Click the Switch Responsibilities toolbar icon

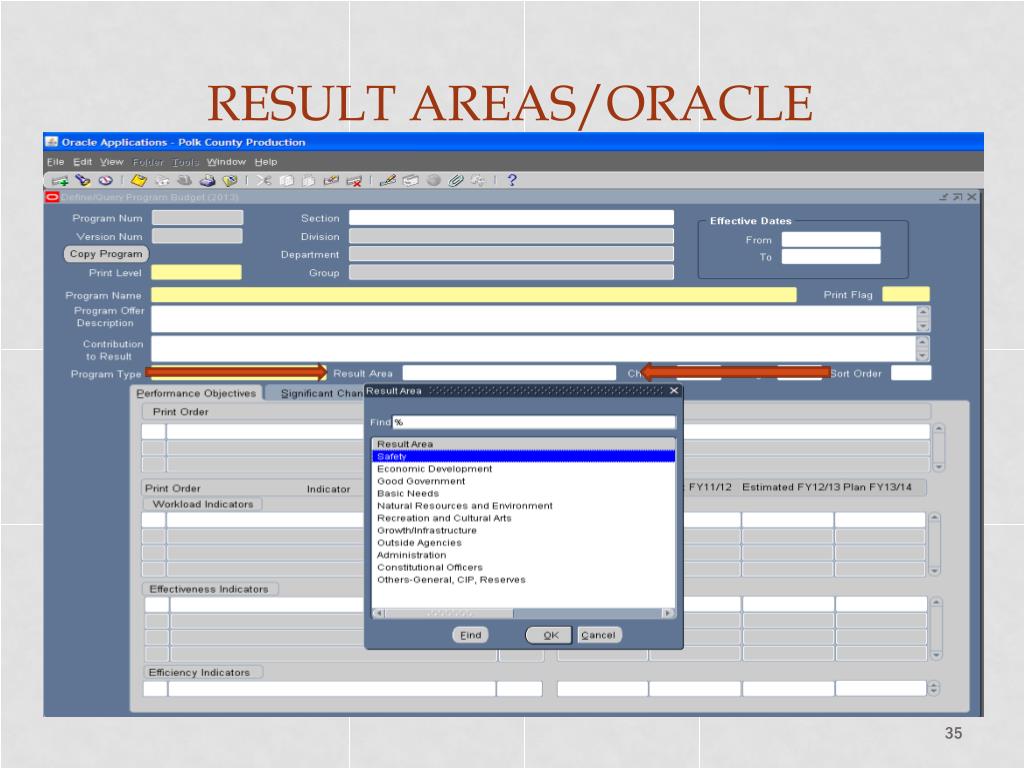point(185,181)
